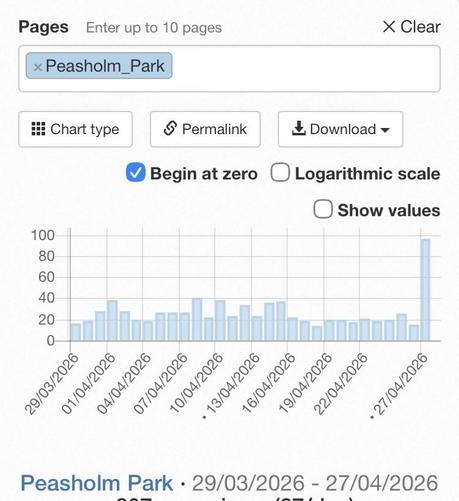Click the 100 y-axis value

(43, 235)
